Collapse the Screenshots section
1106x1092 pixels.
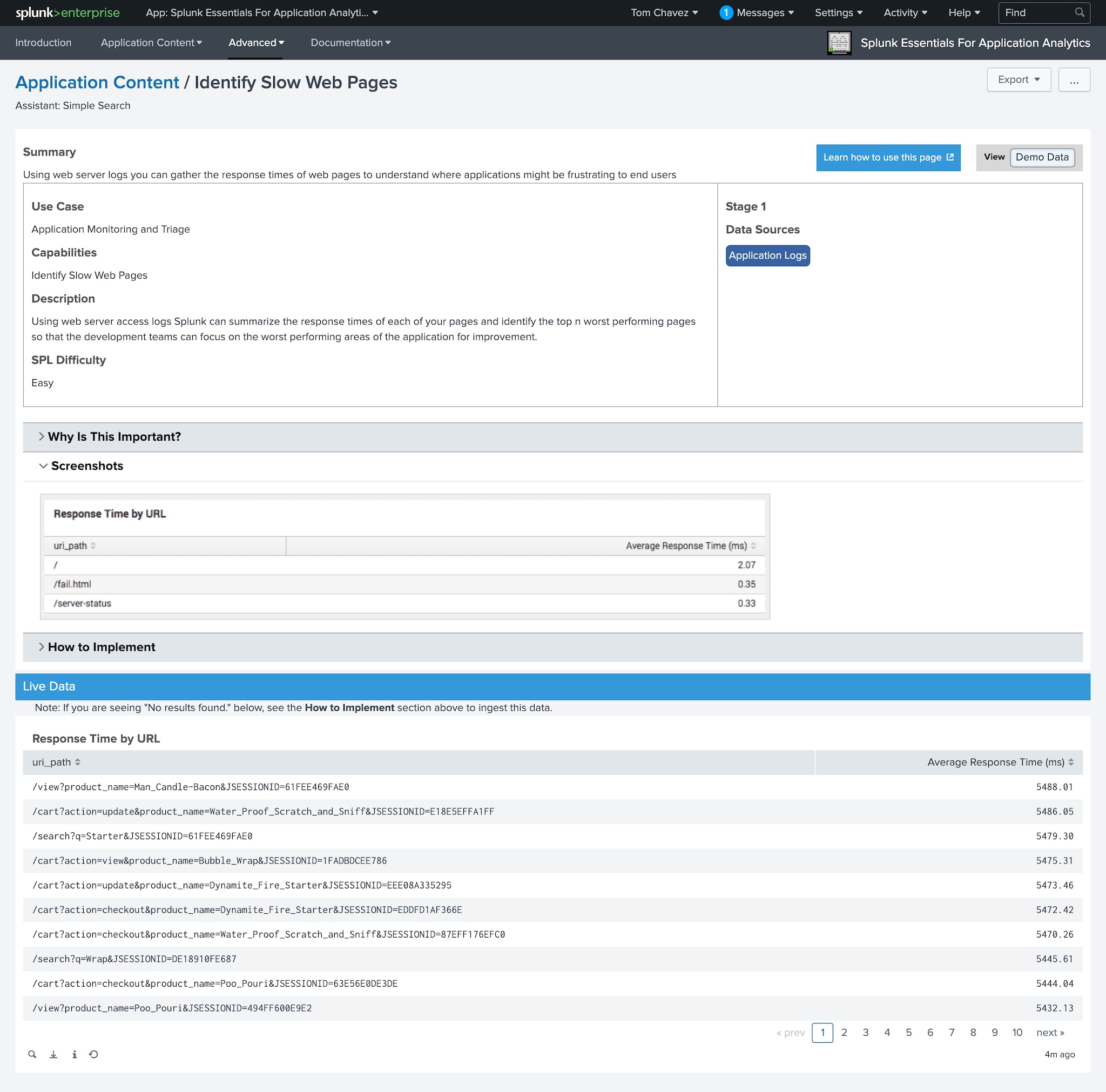(x=552, y=466)
